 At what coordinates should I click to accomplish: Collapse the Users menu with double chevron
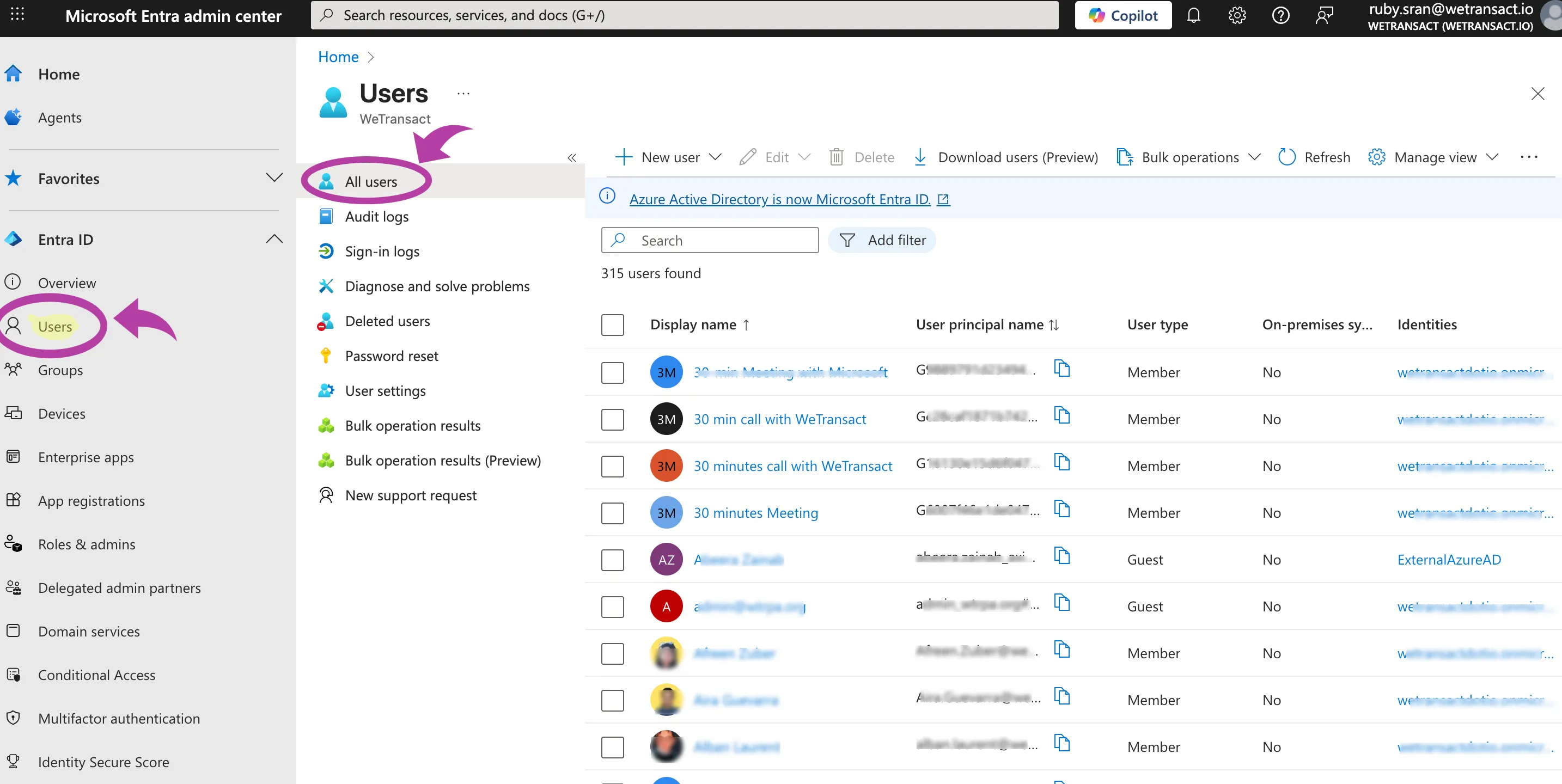572,158
